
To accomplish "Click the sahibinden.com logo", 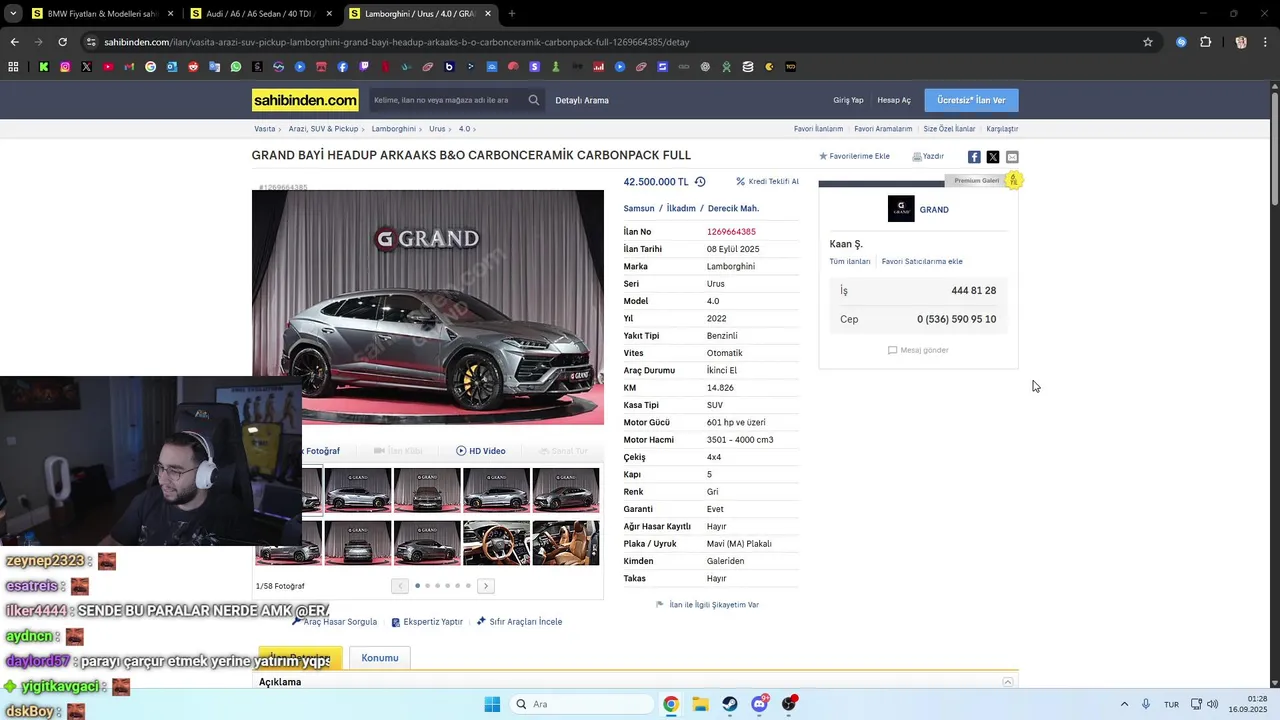I will [305, 100].
